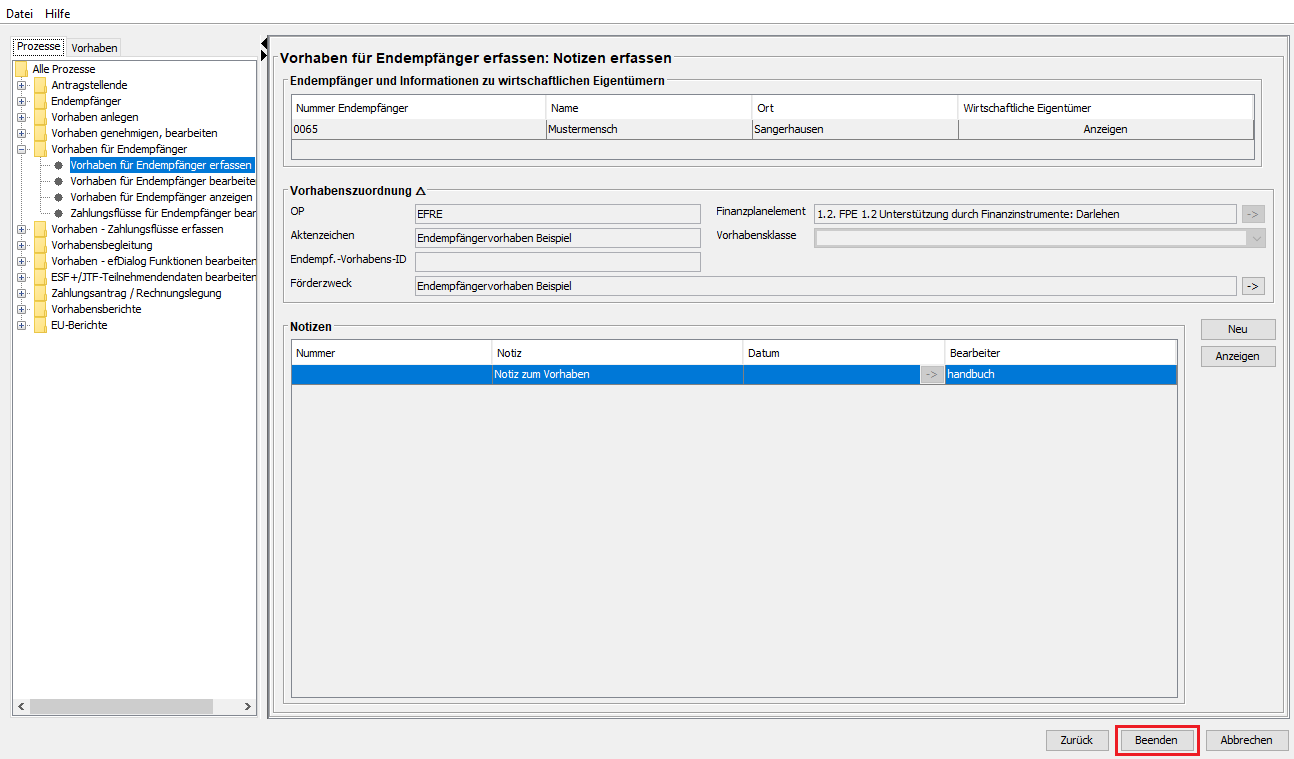Expand Vorhaben genehmigen, bearbeiten node
1294x759 pixels.
coord(21,133)
